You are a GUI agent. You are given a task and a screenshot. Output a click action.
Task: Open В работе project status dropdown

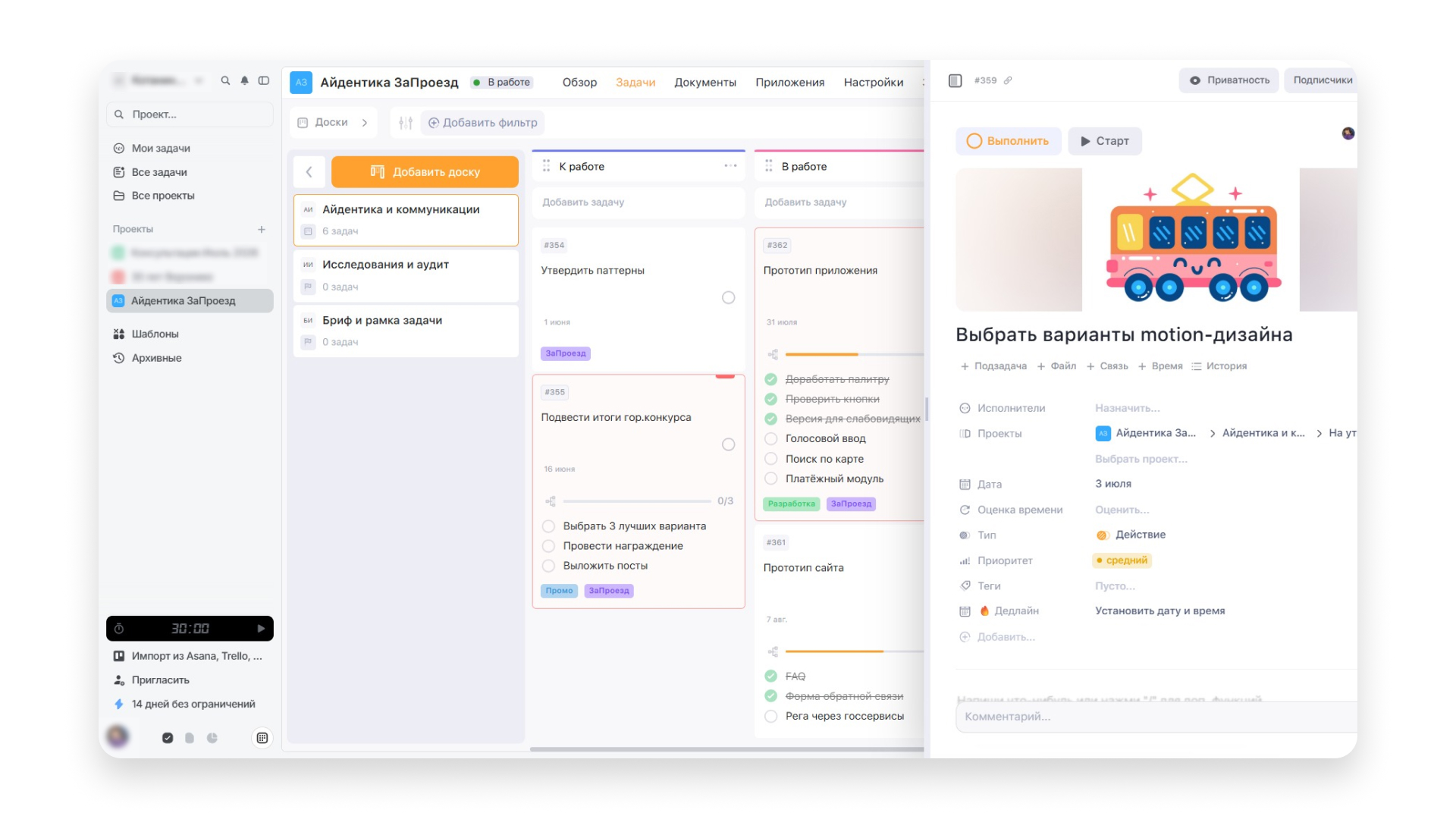[x=501, y=82]
